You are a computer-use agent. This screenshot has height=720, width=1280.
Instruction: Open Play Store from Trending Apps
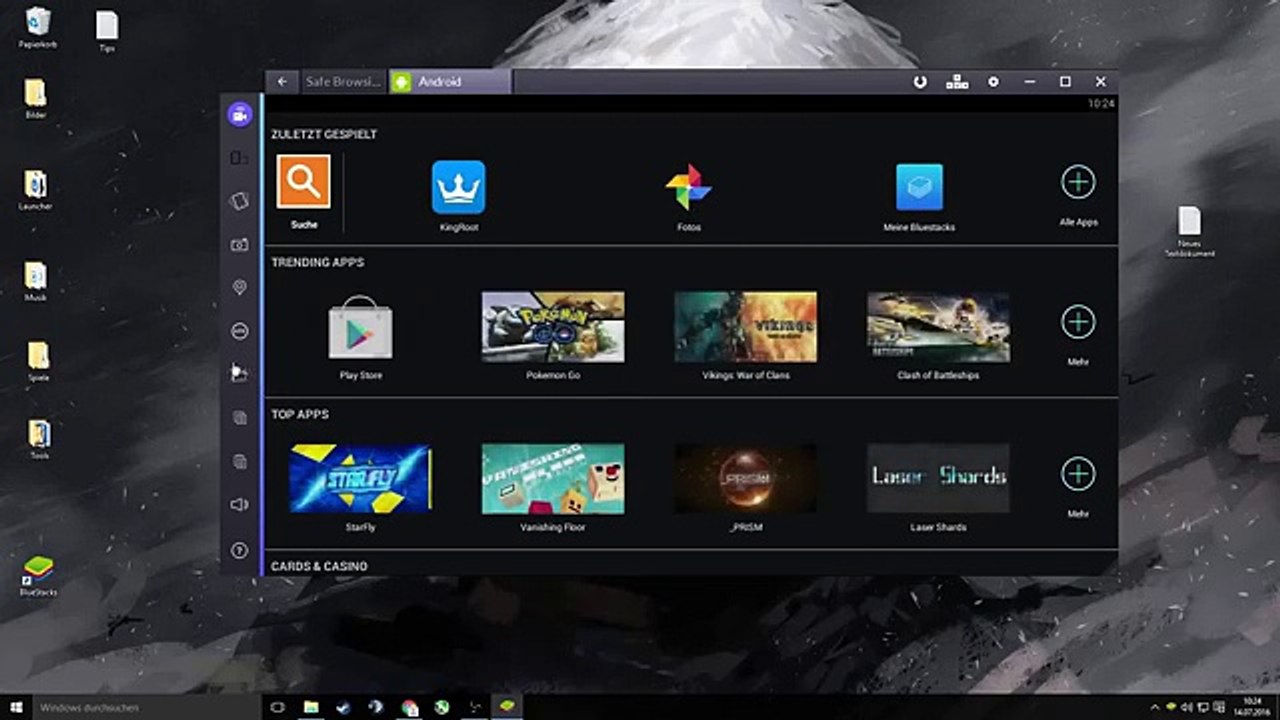point(360,328)
